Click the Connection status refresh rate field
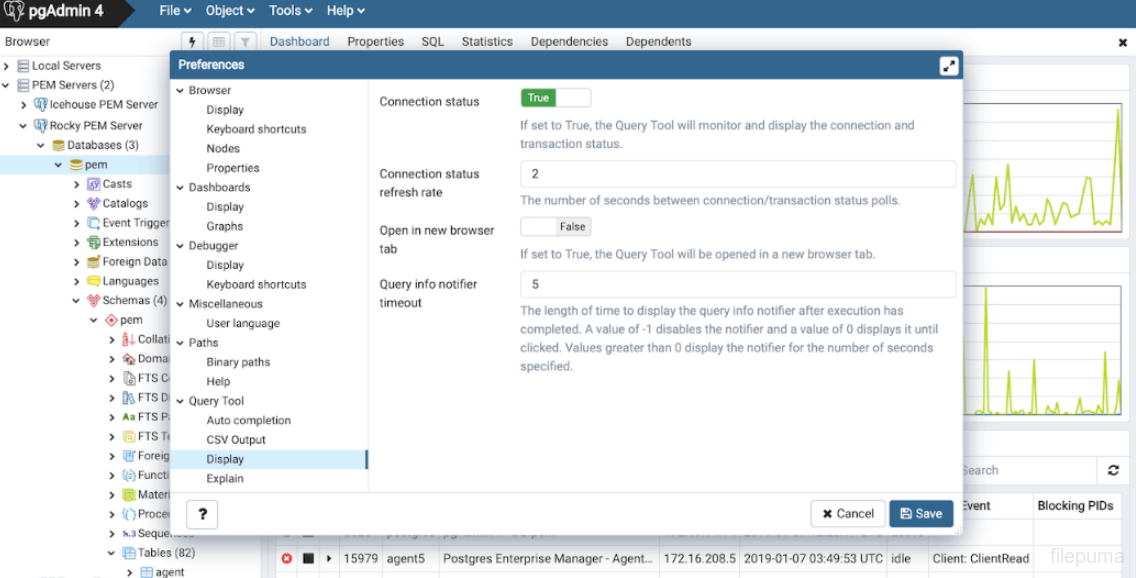1136x578 pixels. coord(738,174)
